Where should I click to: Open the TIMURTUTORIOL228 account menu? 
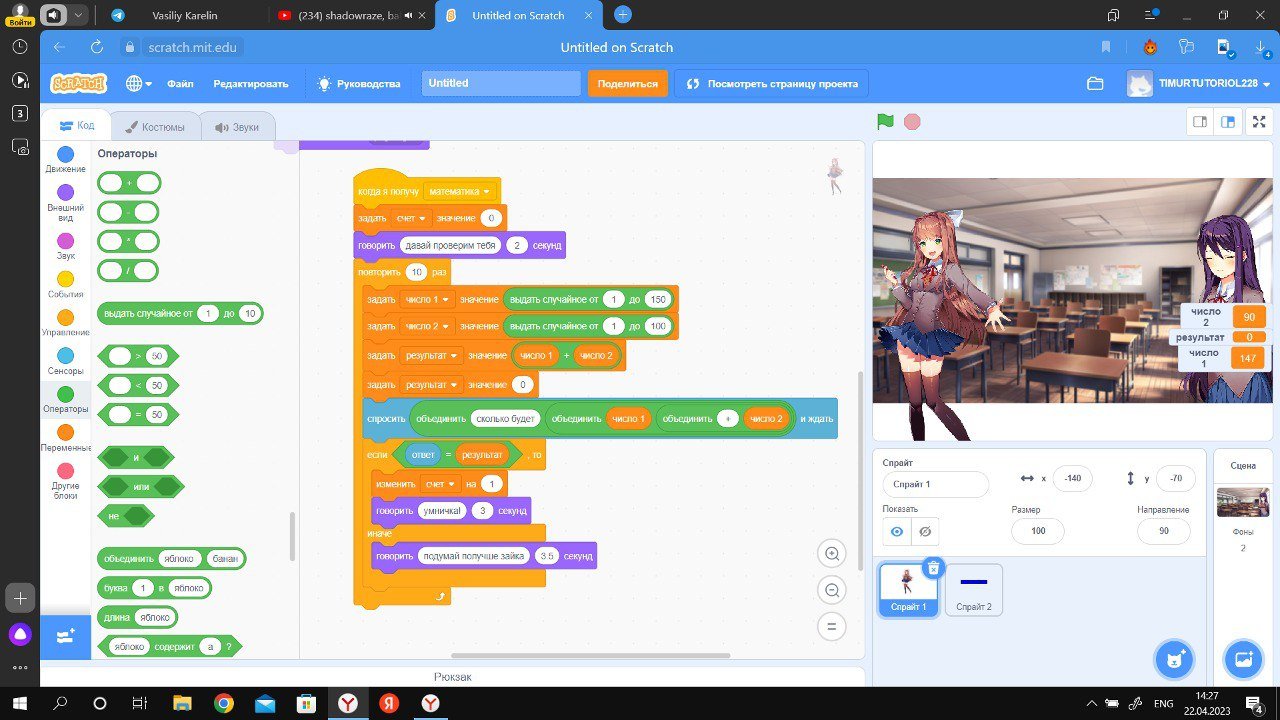coord(1198,84)
